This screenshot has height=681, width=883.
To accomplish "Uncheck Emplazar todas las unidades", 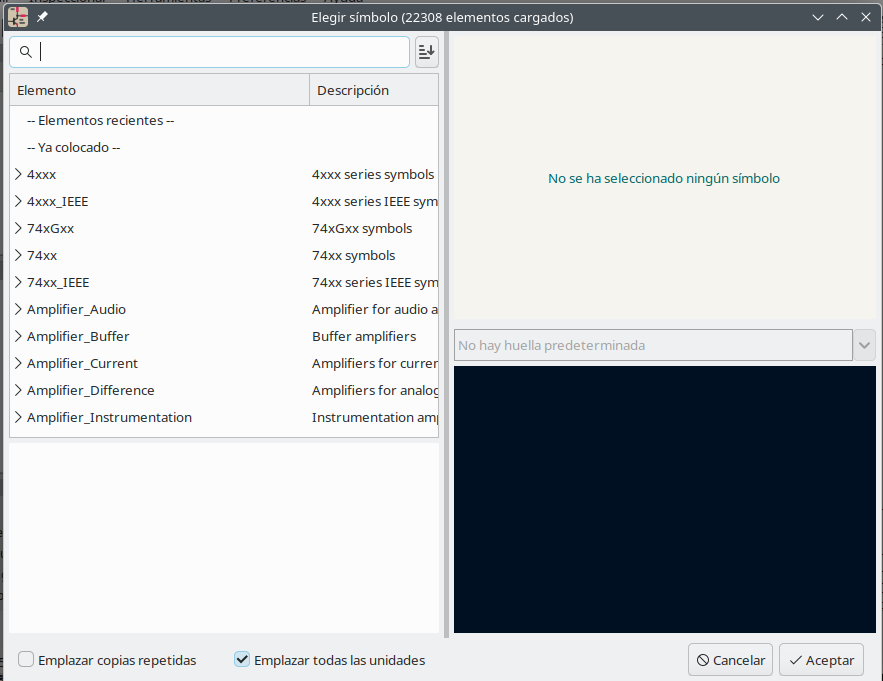I will tap(242, 660).
